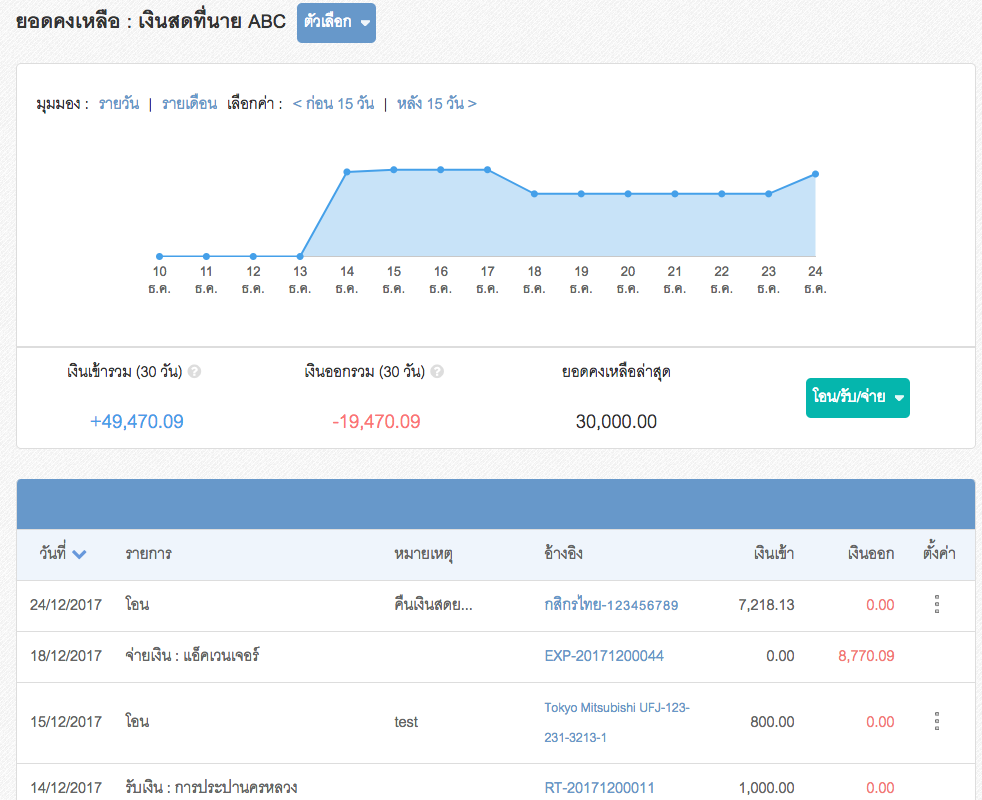Click help icon beside เงินเข้ารวม (30 วัน)
The width and height of the screenshot is (982, 800).
click(x=195, y=371)
